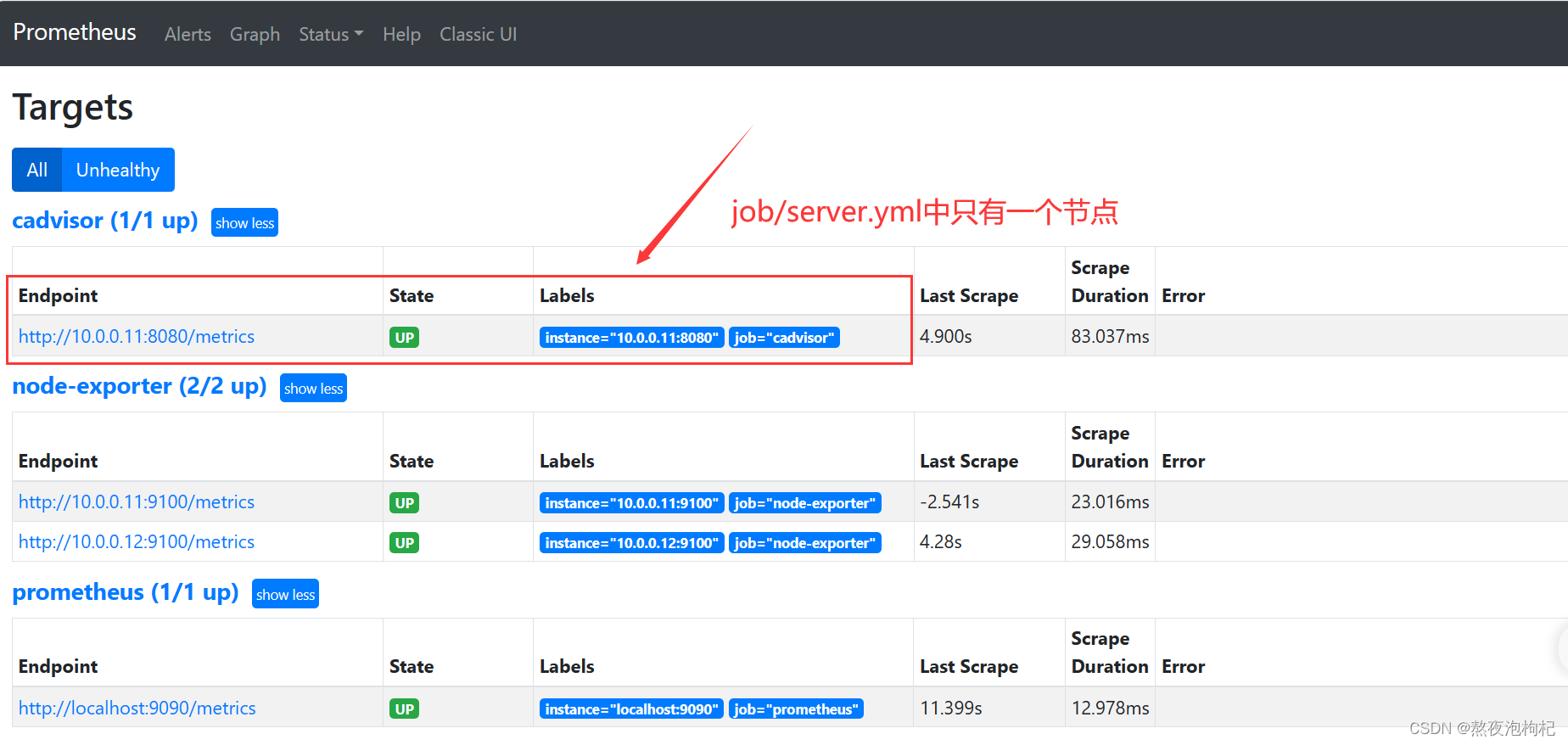The image size is (1568, 745).
Task: Click scrape duration 29.058ms
Action: (1110, 541)
